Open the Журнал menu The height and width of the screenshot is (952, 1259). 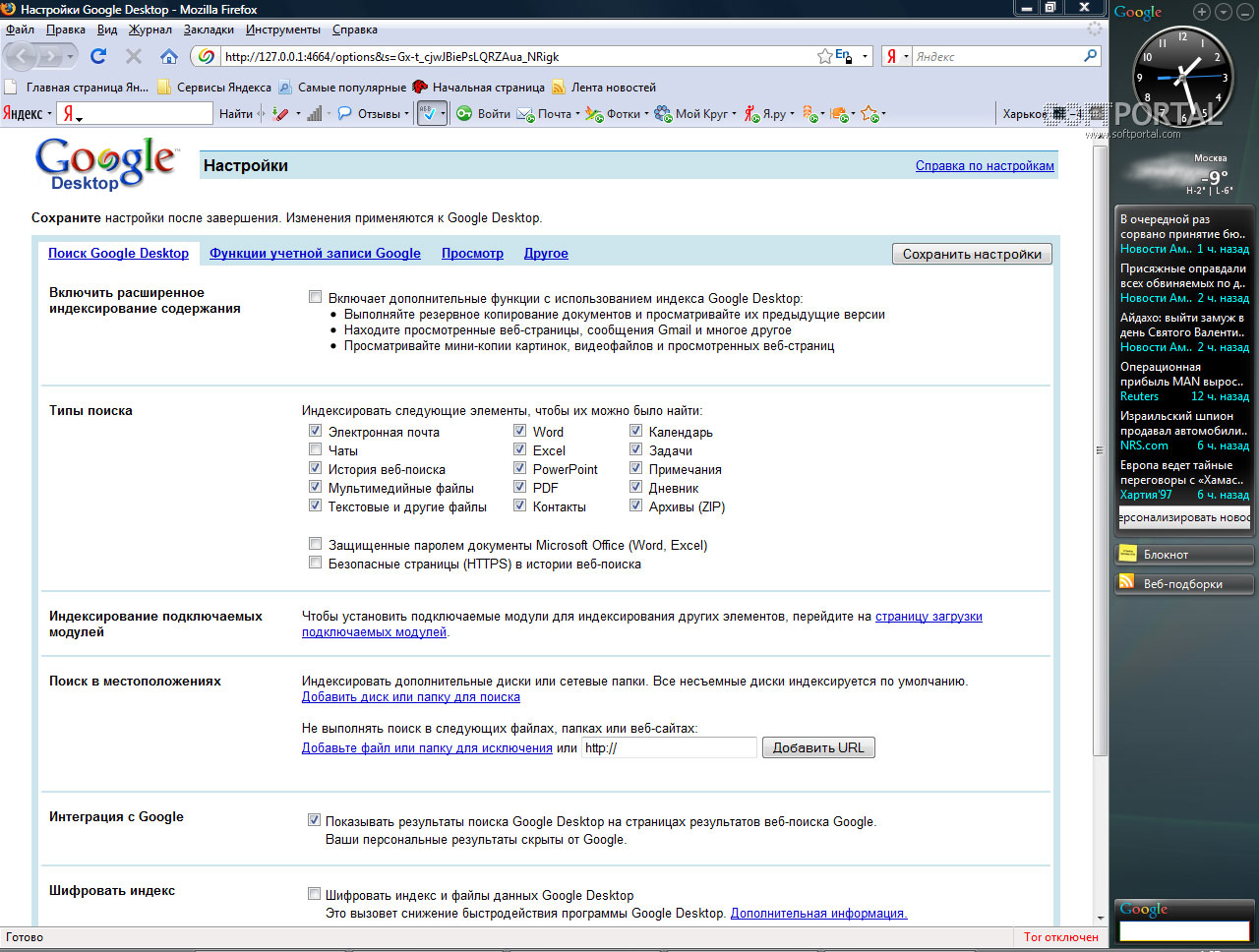click(x=150, y=30)
